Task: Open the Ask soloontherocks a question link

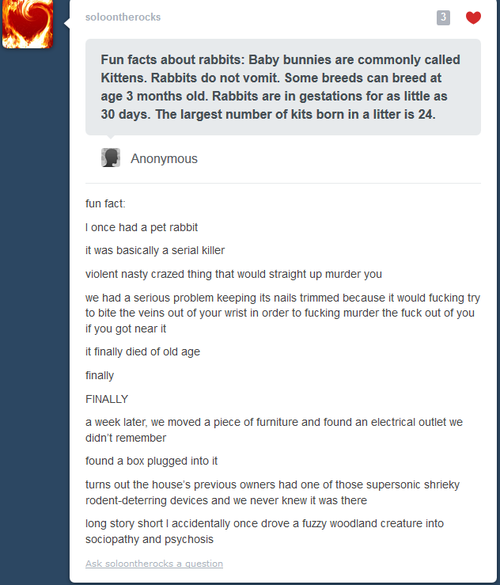Action: [154, 563]
